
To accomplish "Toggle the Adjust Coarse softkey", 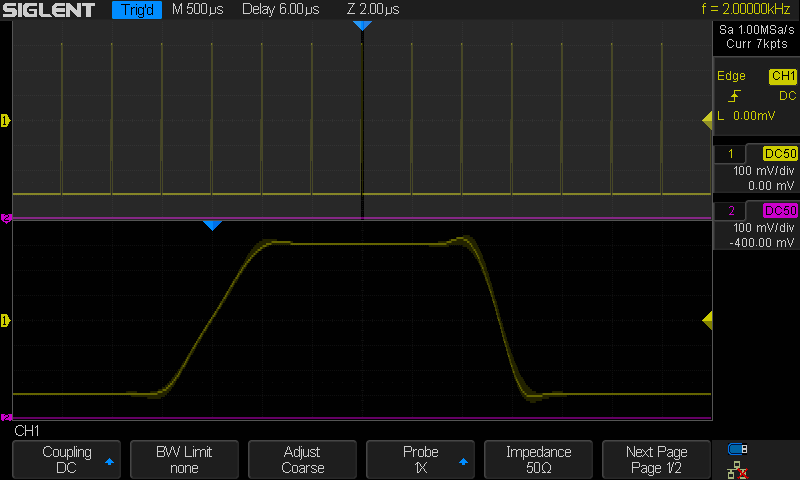I will pos(302,460).
